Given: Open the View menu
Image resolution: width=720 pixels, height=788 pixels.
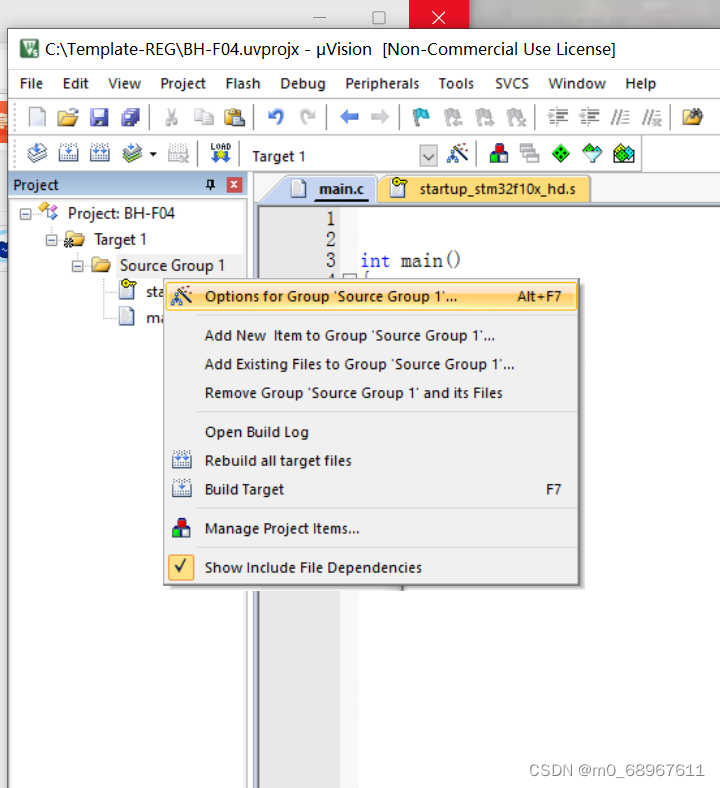Looking at the screenshot, I should [124, 83].
